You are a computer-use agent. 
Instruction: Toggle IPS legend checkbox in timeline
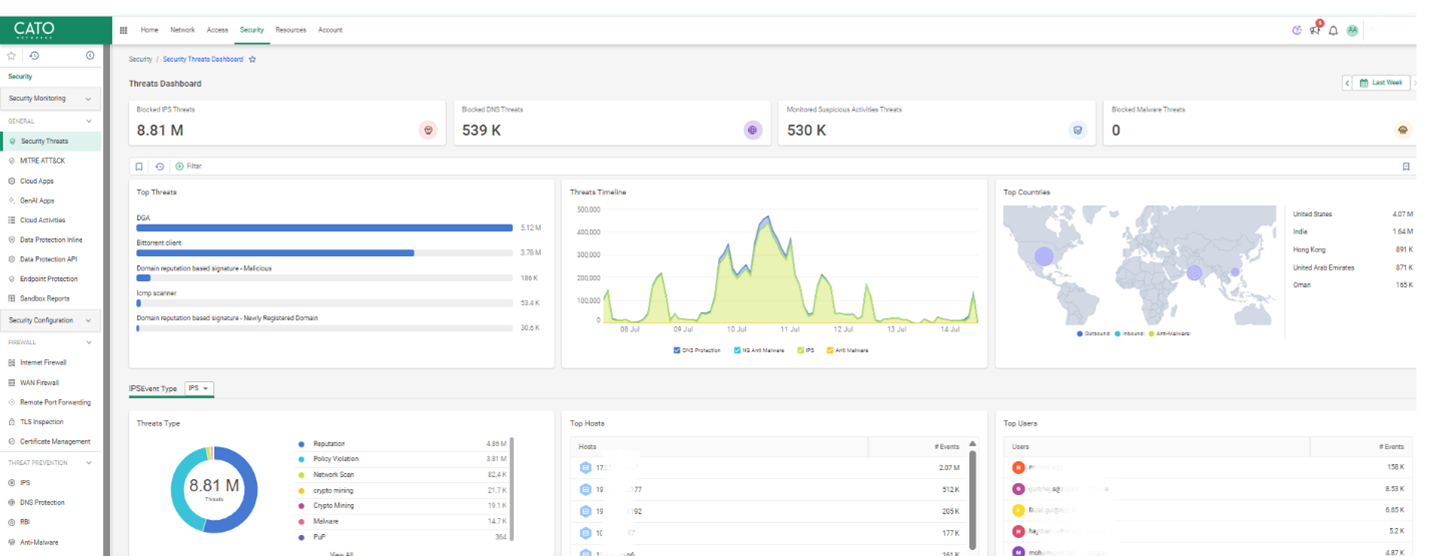coord(800,351)
